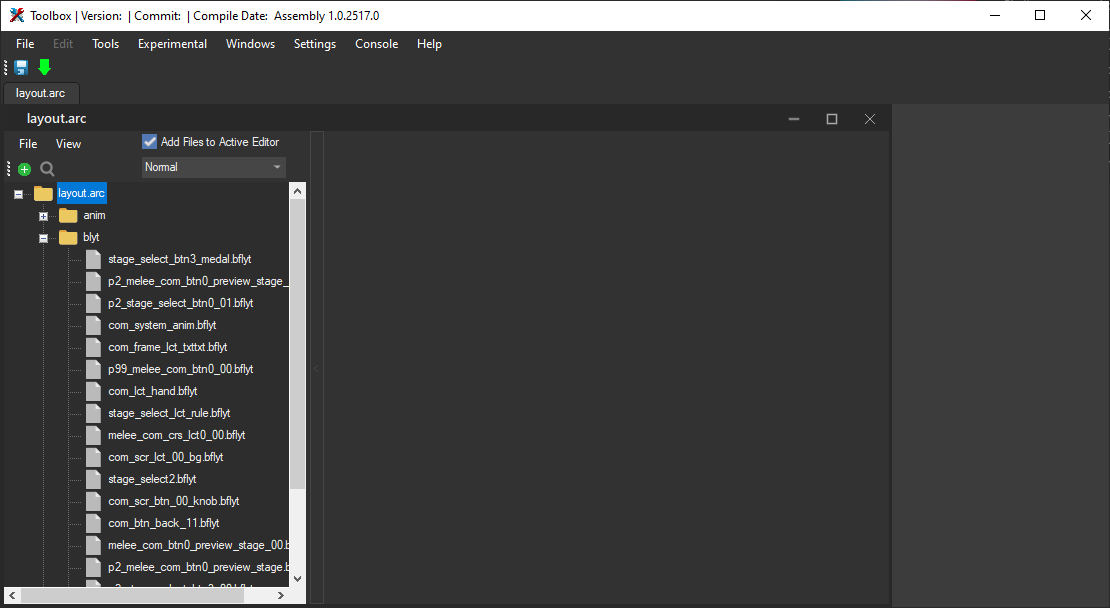Open the Normal dropdown list

point(214,167)
